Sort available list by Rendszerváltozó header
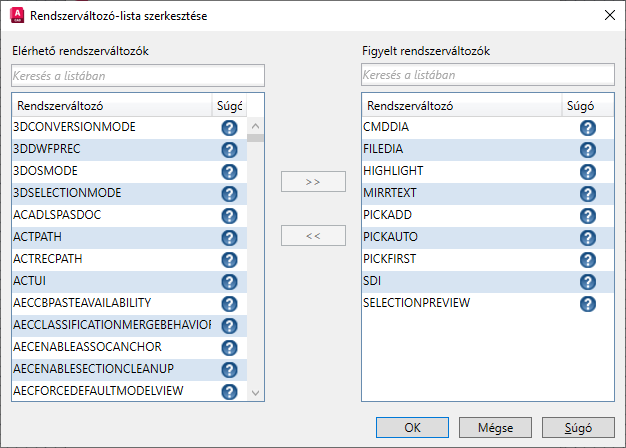The height and width of the screenshot is (448, 626). coord(110,105)
